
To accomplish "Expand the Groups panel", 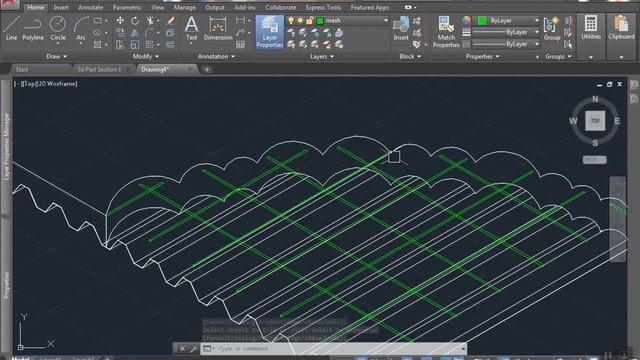I will (x=558, y=56).
